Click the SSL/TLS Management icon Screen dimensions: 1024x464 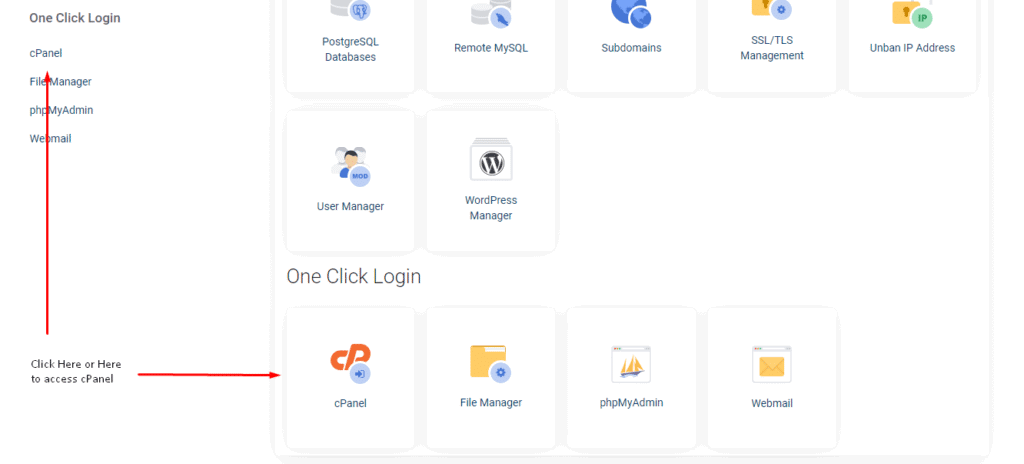pyautogui.click(x=772, y=8)
